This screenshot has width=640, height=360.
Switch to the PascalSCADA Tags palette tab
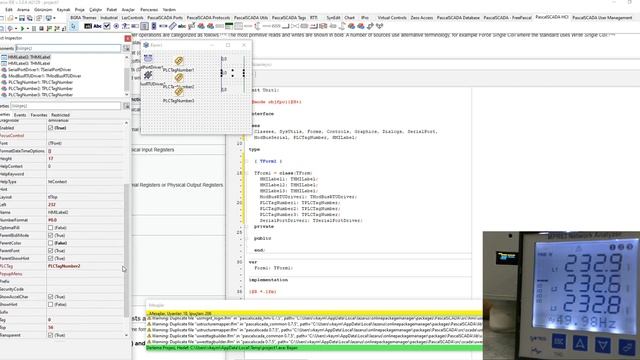(289, 18)
